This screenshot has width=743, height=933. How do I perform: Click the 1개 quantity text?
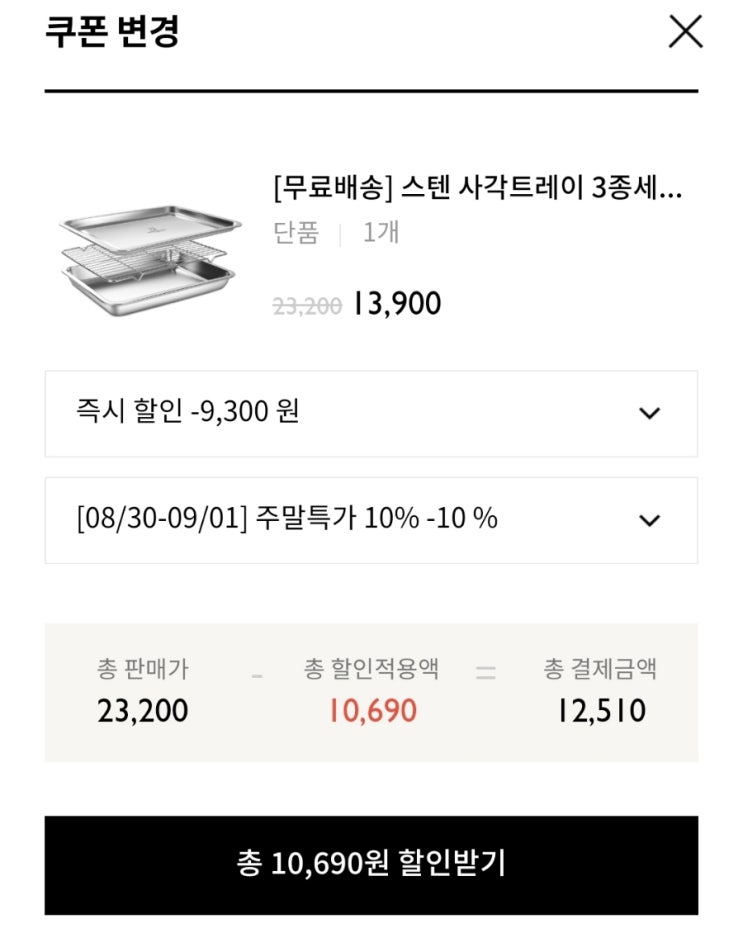(x=381, y=233)
